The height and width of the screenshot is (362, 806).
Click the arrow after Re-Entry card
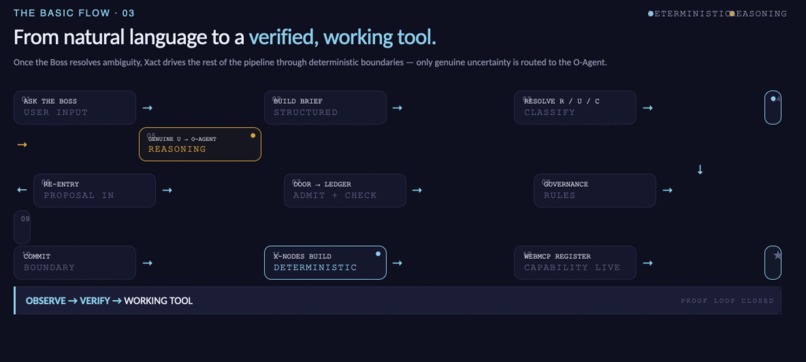(x=167, y=190)
